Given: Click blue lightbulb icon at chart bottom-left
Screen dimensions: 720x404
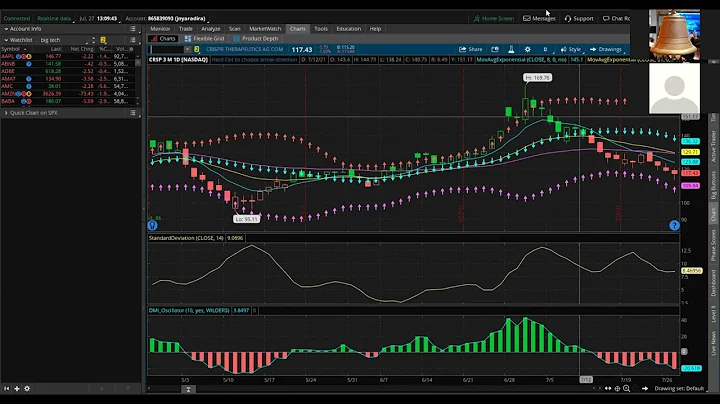Looking at the screenshot, I should [152, 225].
